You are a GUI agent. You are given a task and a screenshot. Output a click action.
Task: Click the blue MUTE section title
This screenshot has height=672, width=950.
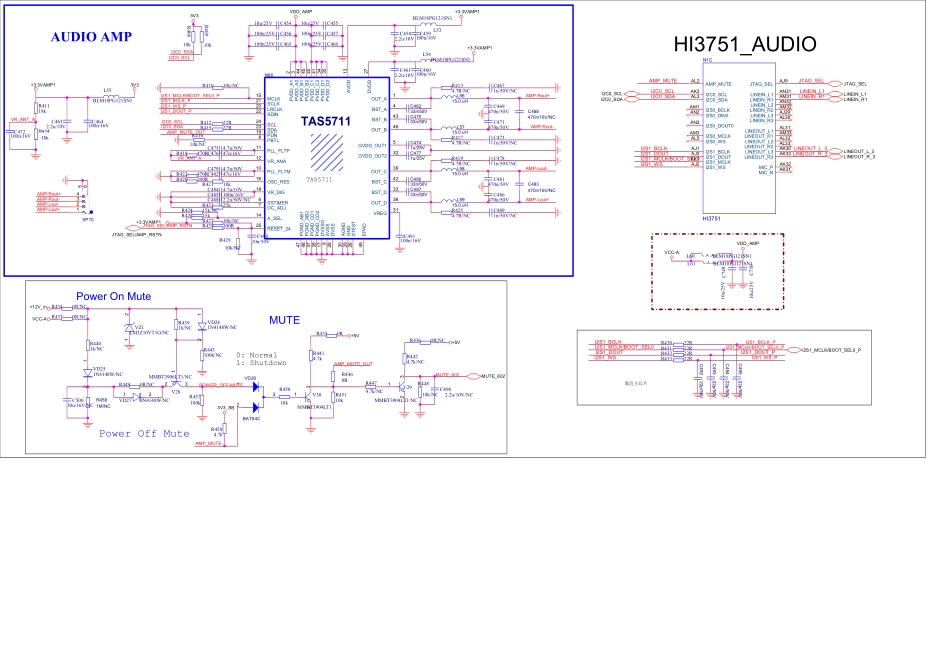click(x=291, y=320)
